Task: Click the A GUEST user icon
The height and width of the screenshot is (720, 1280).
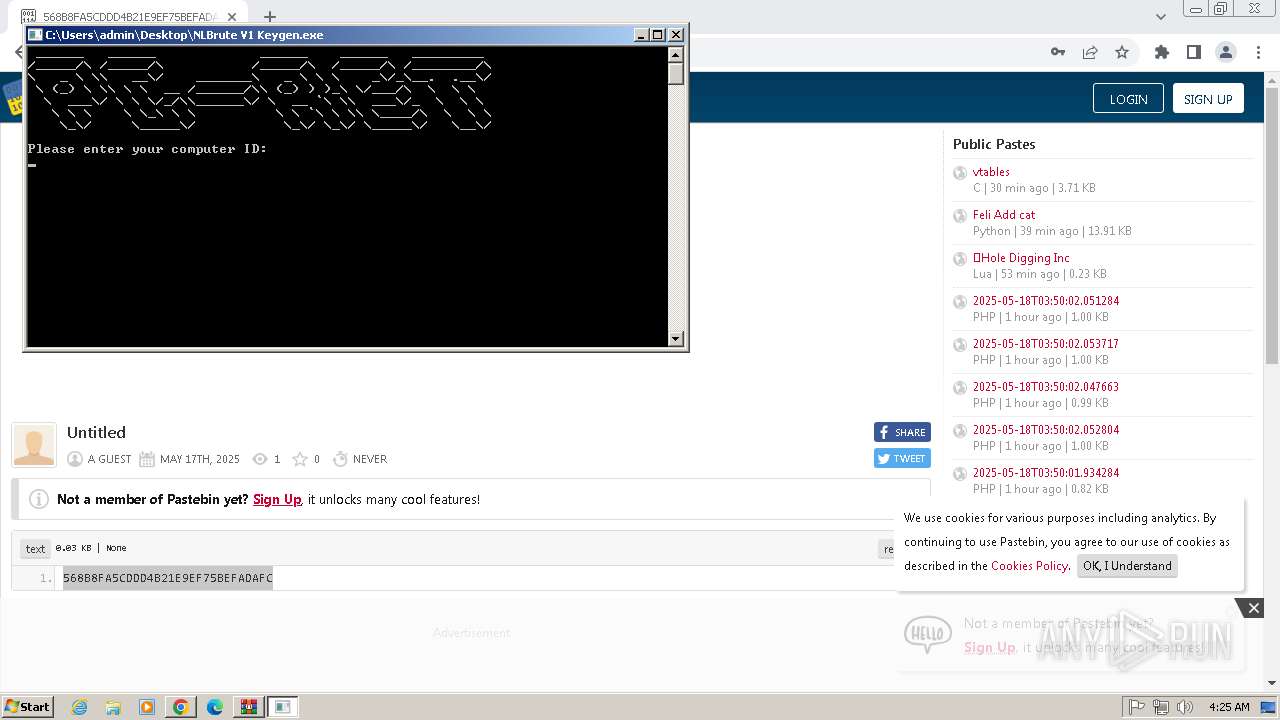Action: click(75, 459)
